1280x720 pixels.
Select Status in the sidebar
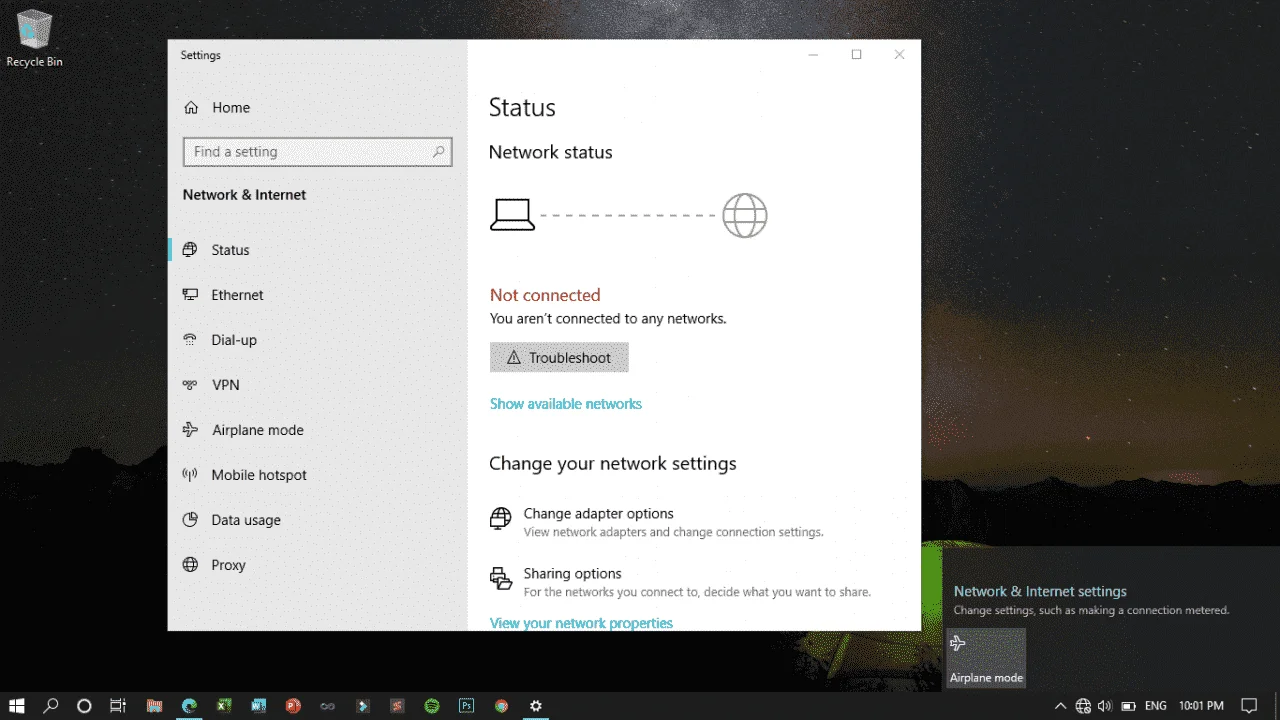pos(230,250)
